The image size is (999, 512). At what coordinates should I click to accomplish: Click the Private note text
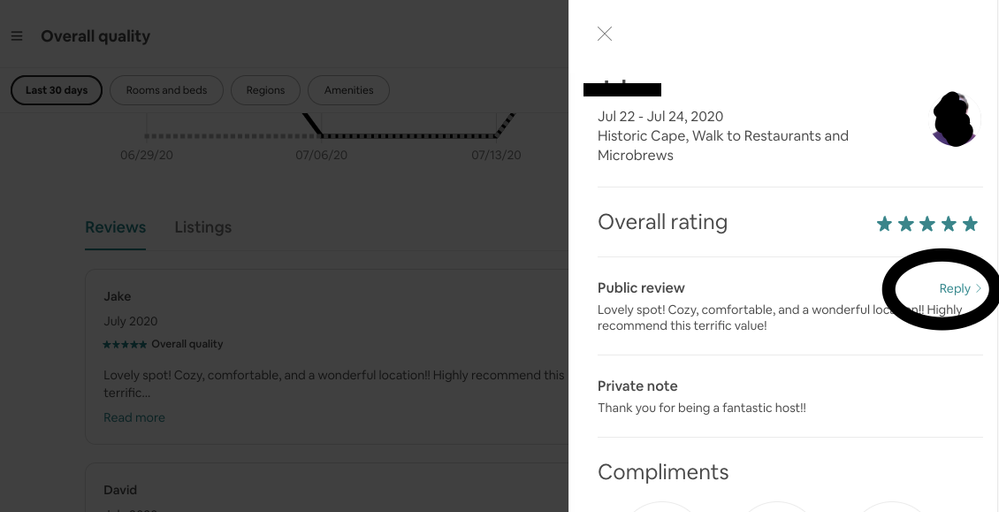[x=701, y=408]
